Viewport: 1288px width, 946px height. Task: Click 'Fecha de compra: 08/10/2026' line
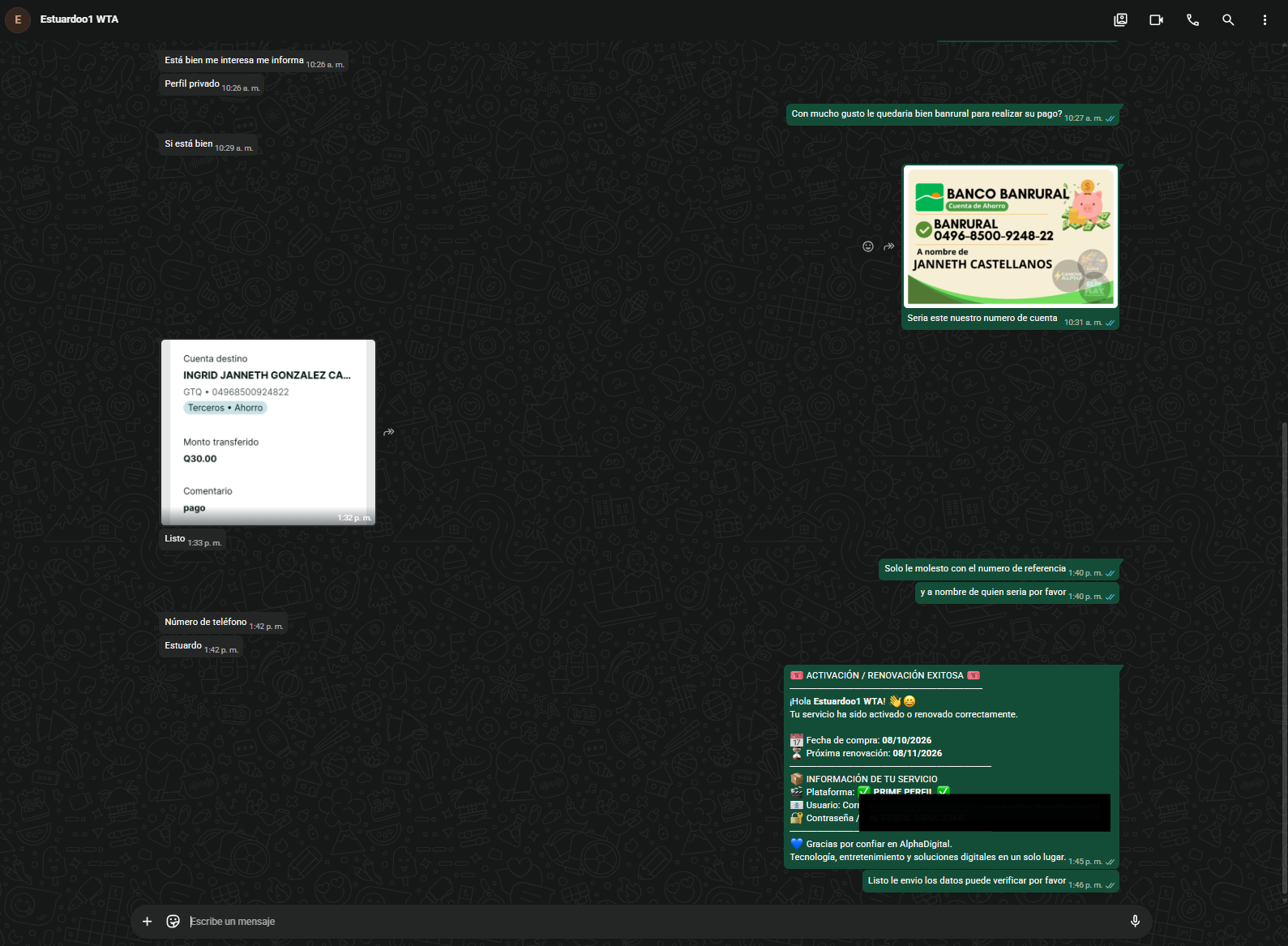point(861,740)
